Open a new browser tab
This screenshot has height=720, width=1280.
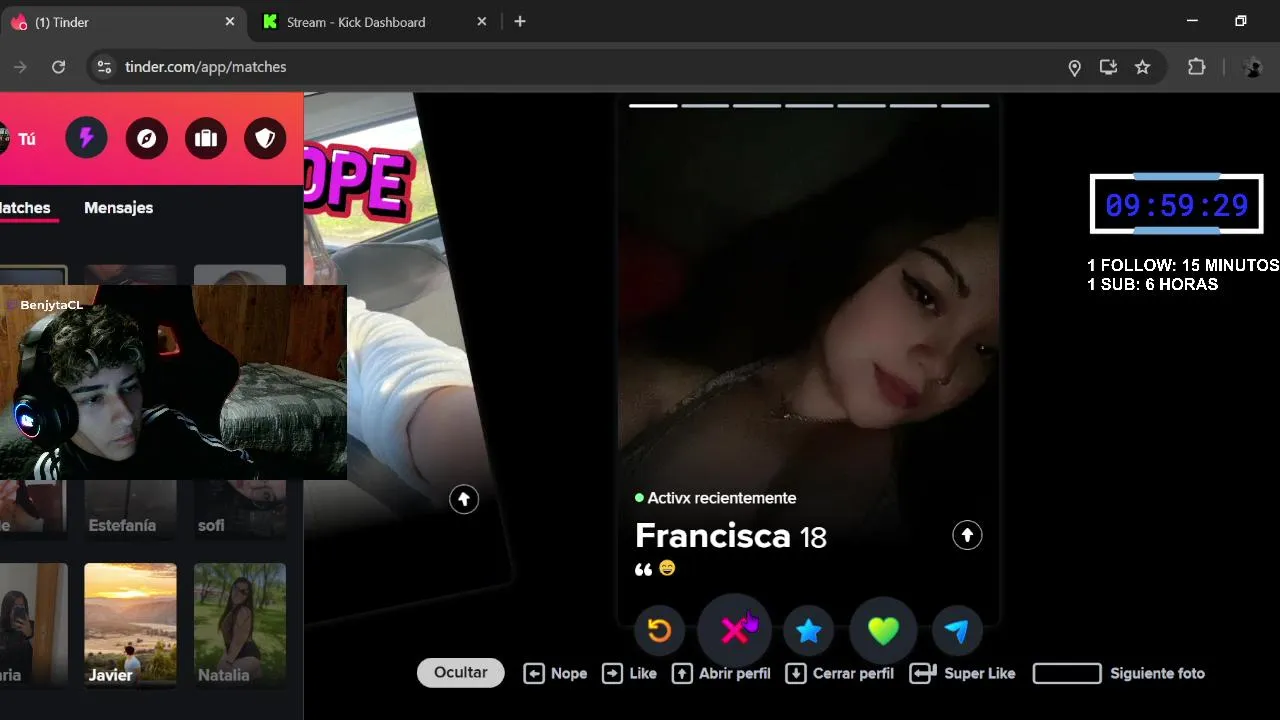click(x=519, y=21)
